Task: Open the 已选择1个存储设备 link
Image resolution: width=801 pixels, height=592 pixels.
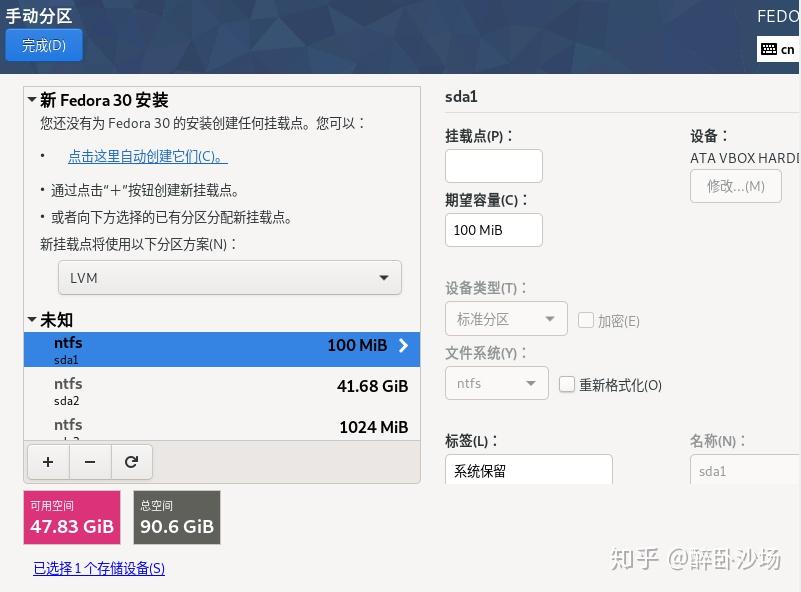Action: [98, 568]
